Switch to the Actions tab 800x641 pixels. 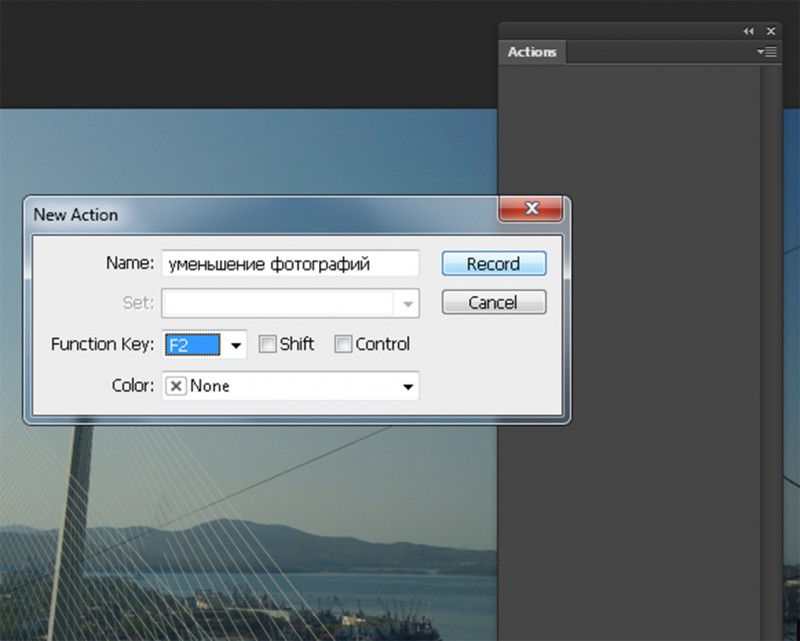(532, 52)
